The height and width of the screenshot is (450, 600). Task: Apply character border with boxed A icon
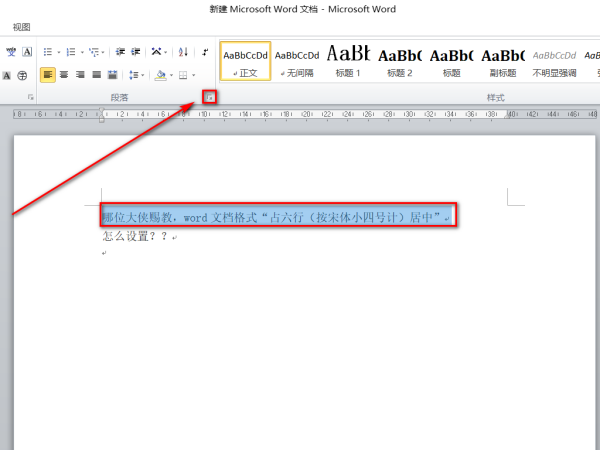pos(27,52)
